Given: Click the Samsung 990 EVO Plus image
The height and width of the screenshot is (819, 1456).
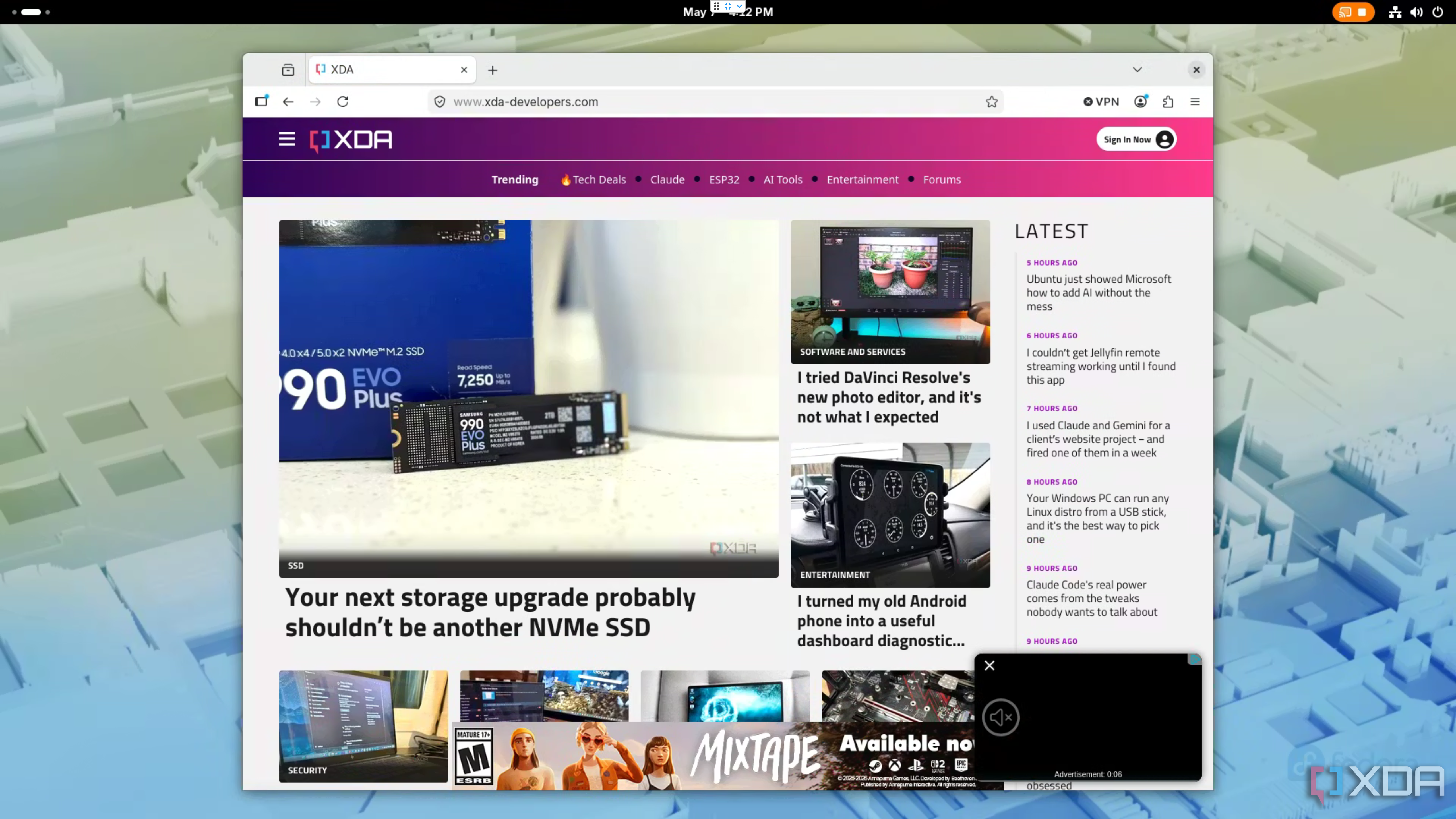Looking at the screenshot, I should pyautogui.click(x=528, y=398).
